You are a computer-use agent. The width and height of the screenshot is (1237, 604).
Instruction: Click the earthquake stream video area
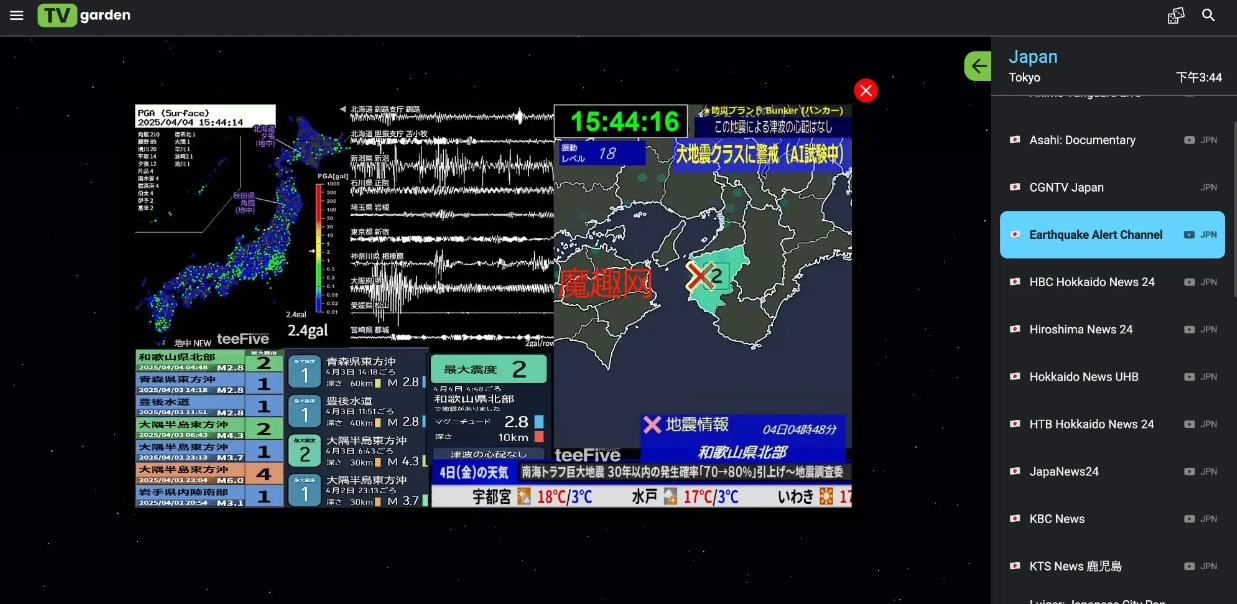pos(494,305)
